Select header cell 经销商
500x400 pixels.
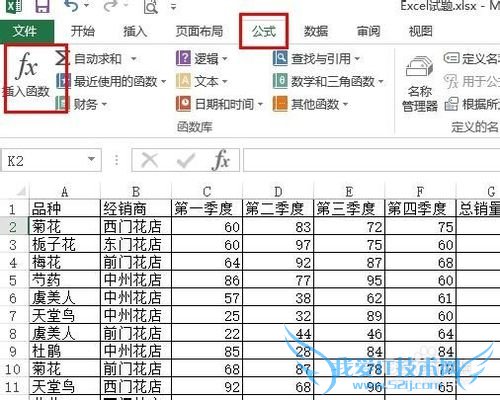(136, 209)
